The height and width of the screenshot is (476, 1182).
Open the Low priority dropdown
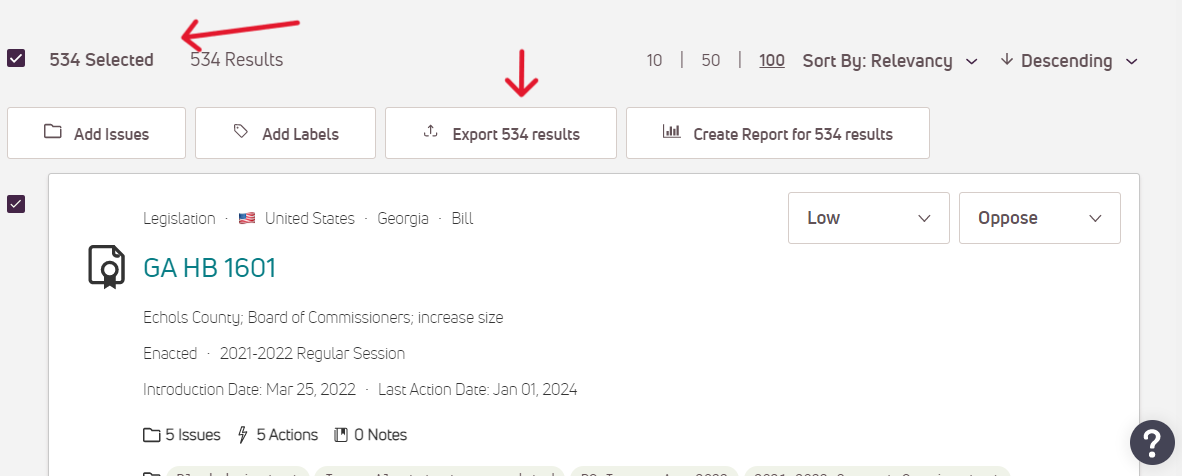click(x=868, y=218)
